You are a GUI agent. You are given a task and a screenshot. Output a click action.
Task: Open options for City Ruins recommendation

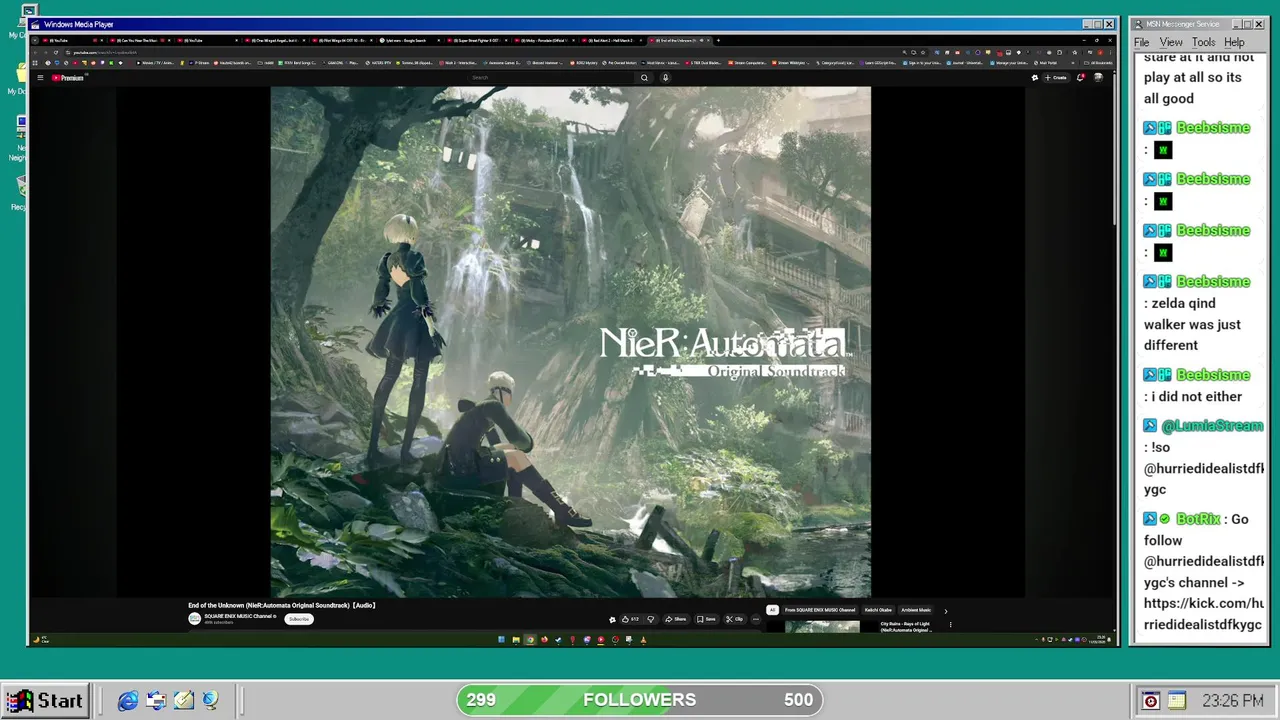pyautogui.click(x=950, y=625)
